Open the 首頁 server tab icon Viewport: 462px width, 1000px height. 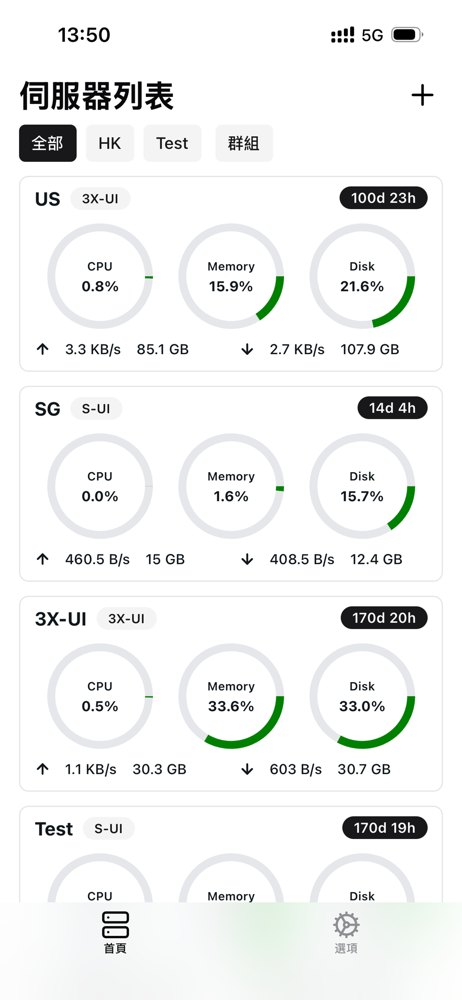(x=116, y=925)
